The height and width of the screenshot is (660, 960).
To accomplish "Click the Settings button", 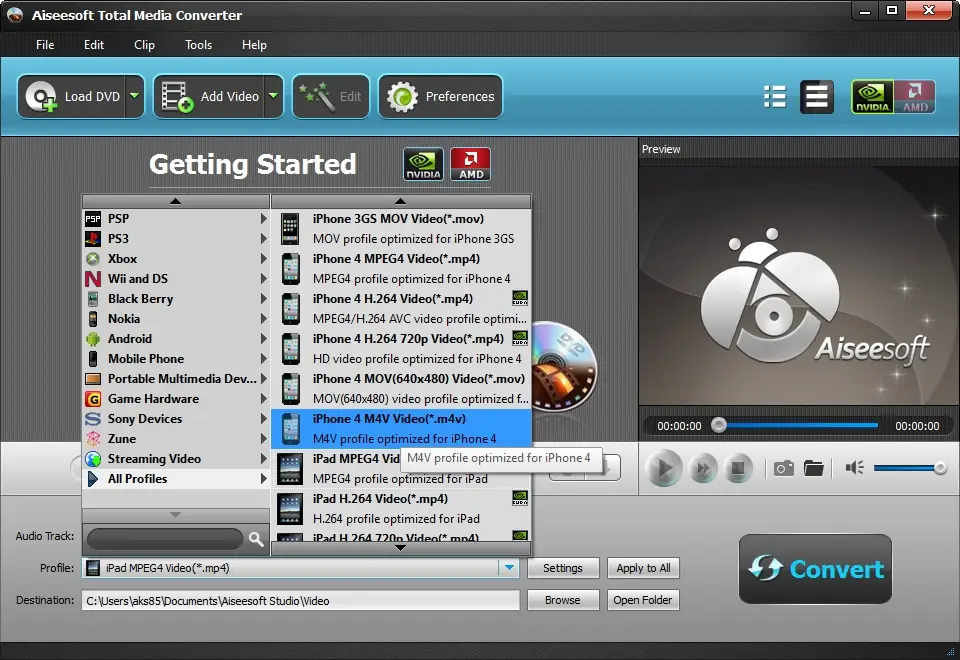I will pyautogui.click(x=563, y=568).
